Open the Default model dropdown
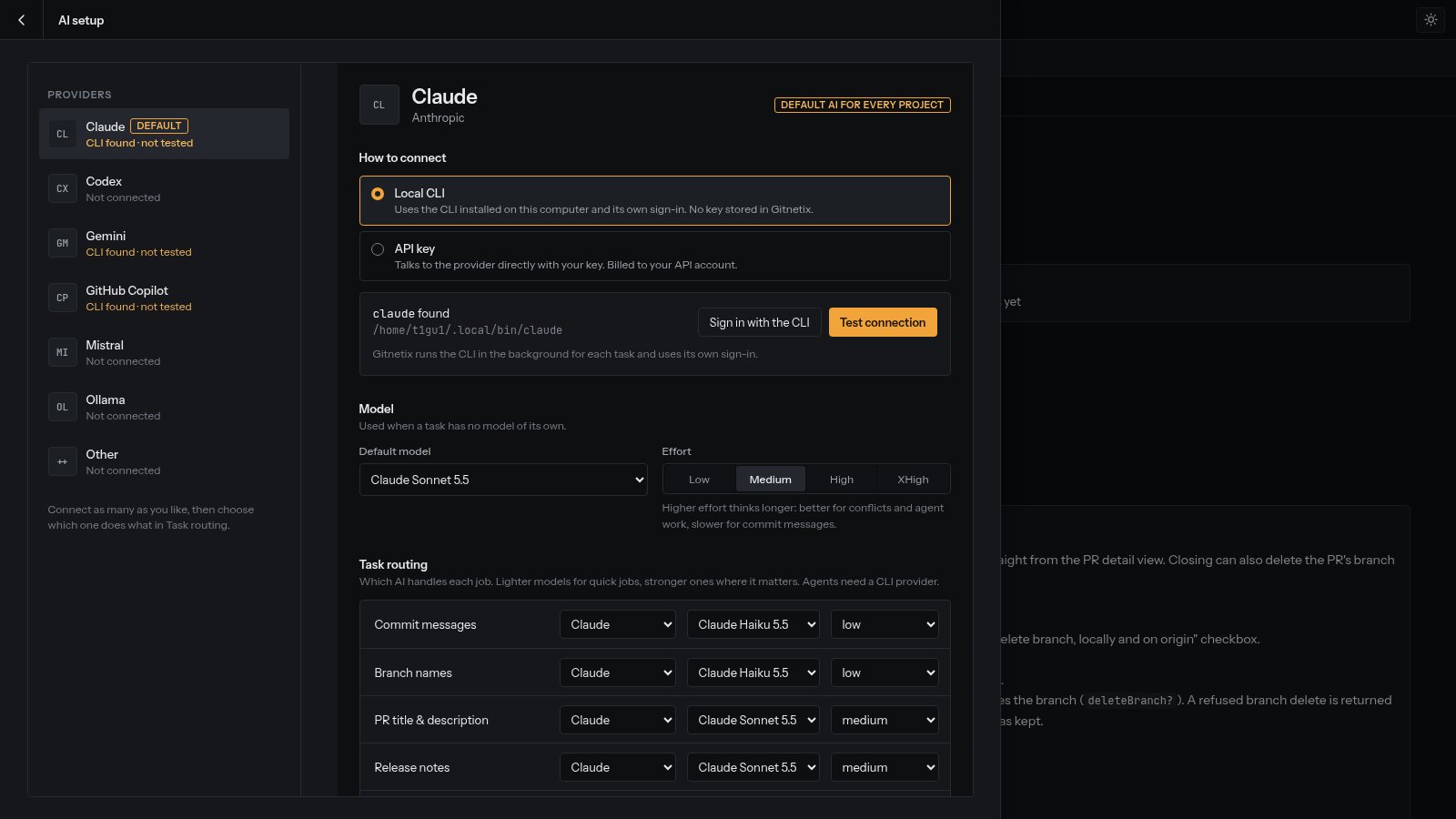Screen dimensions: 1456x819 tap(503, 480)
